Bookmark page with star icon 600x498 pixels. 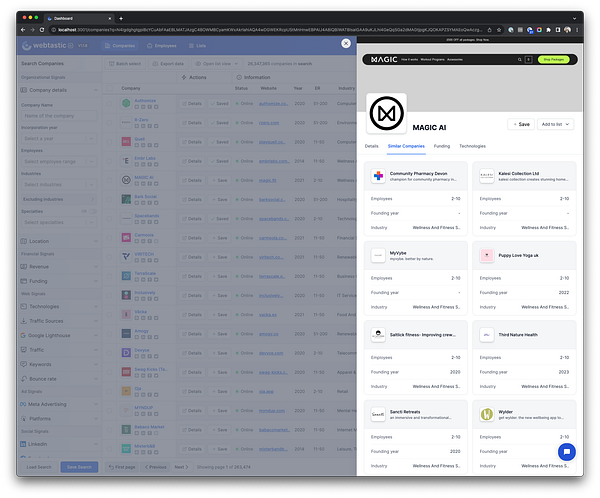coord(499,30)
